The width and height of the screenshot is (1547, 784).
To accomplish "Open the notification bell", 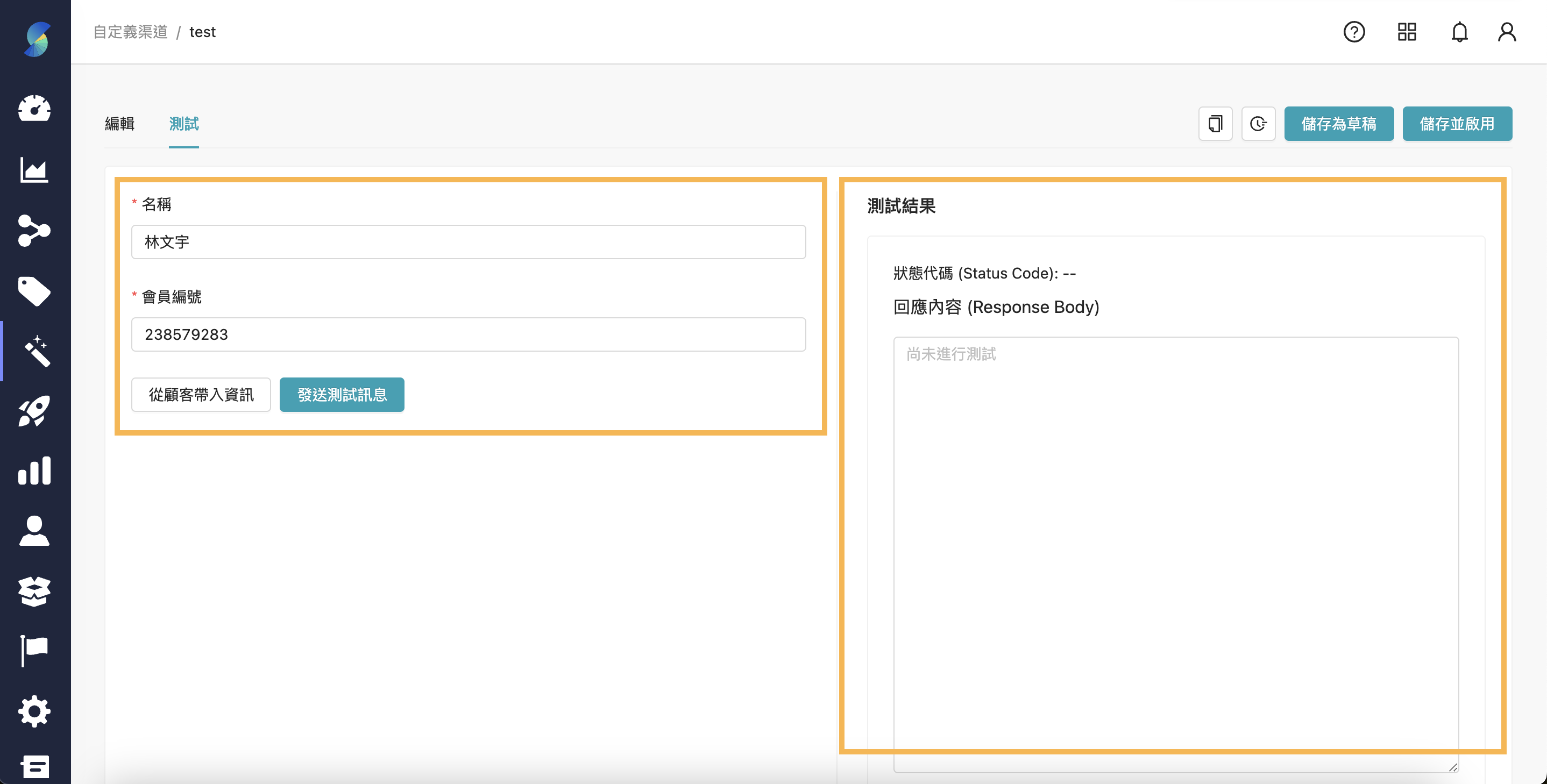I will 1459,32.
